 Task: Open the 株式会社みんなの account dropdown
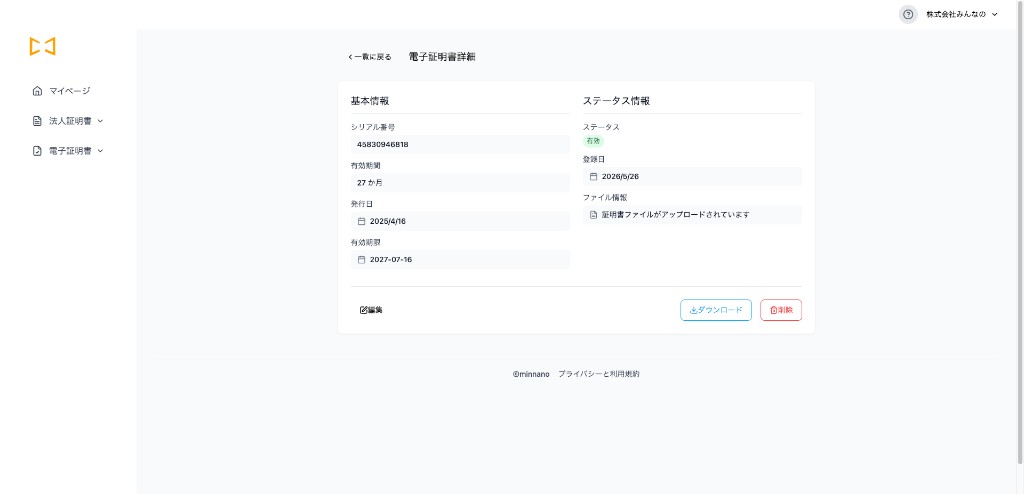(961, 14)
